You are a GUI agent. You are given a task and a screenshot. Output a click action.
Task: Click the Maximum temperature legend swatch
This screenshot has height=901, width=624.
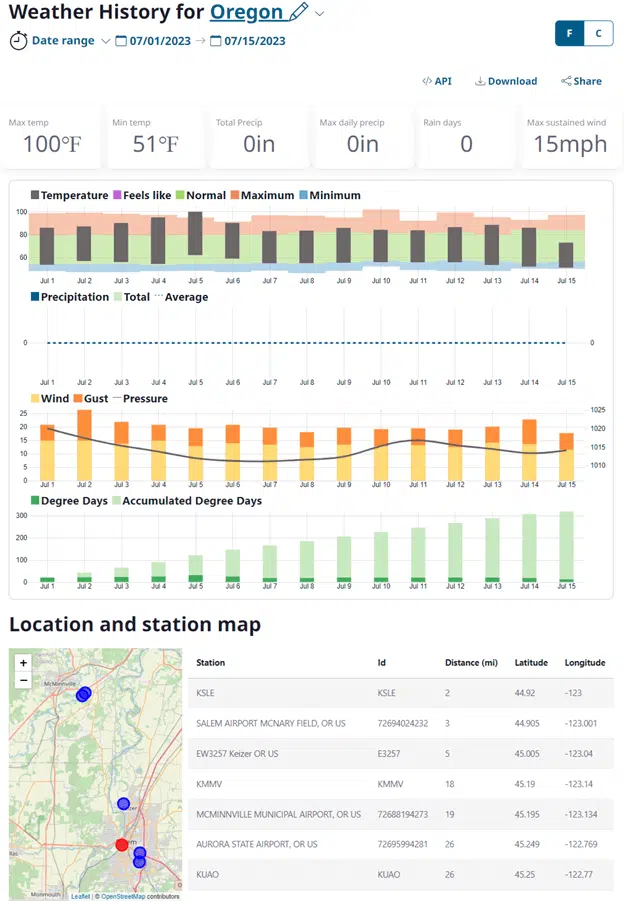pyautogui.click(x=235, y=195)
